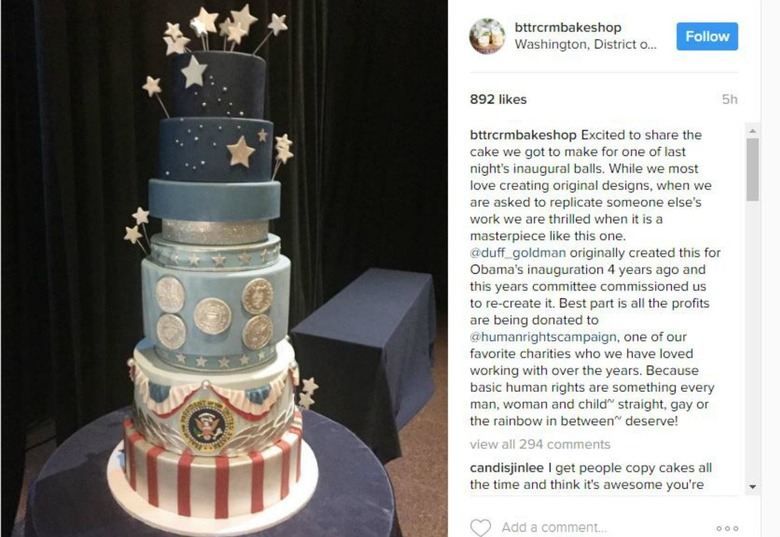The image size is (780, 537).
Task: Expand view all 294 comments
Action: (540, 445)
